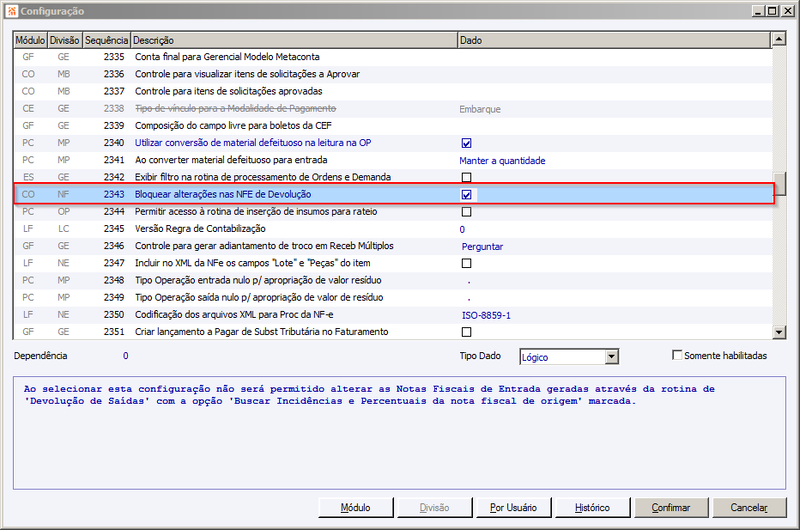Viewport: 800px width, 530px height.
Task: Click the scrollbar down arrow of the list
Action: pos(779,333)
